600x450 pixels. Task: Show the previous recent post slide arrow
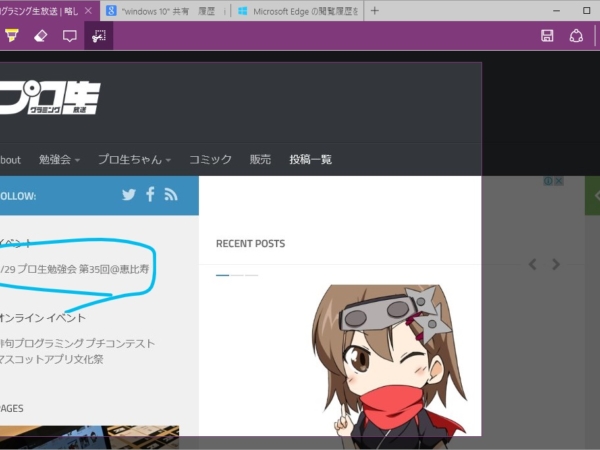click(x=532, y=264)
